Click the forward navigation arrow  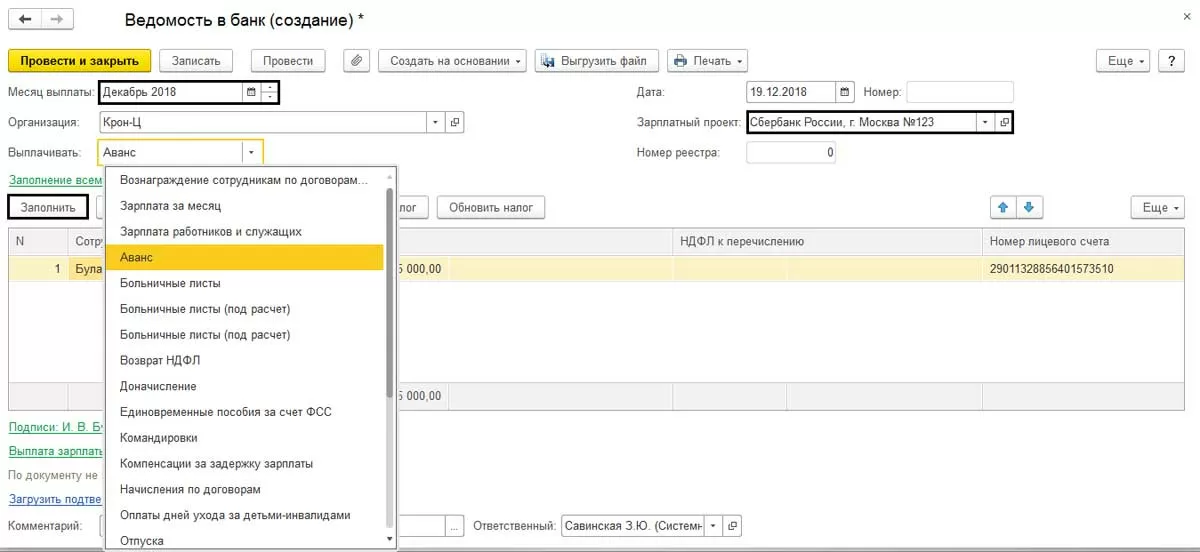coord(57,20)
